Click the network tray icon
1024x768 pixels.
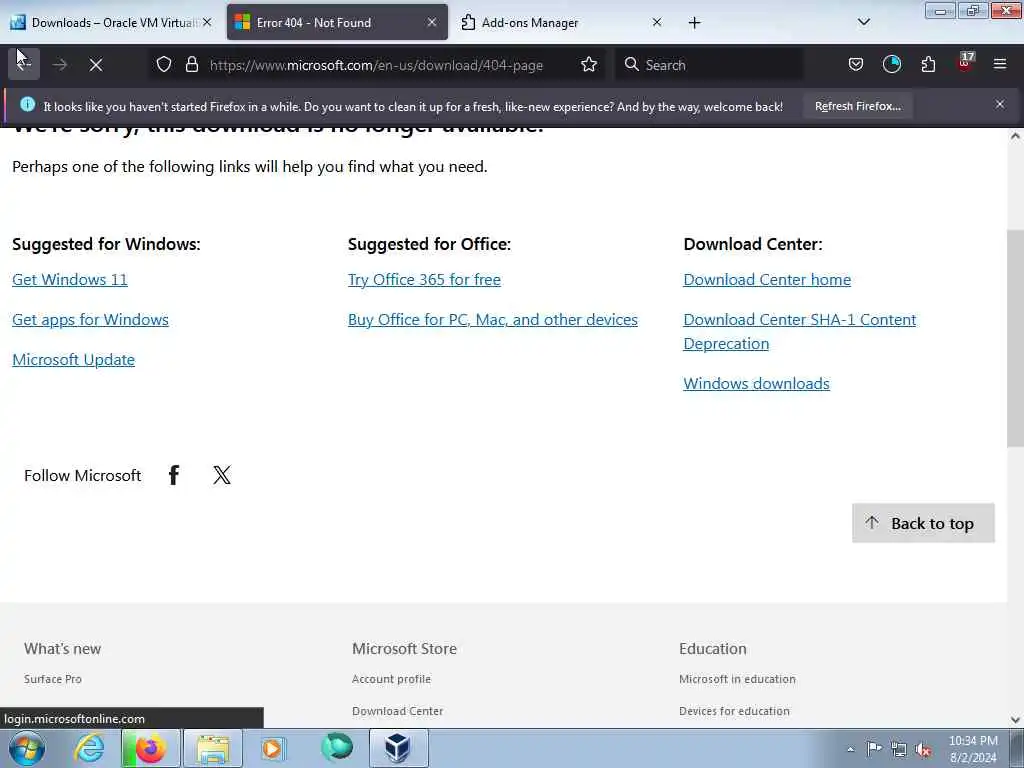coord(899,749)
